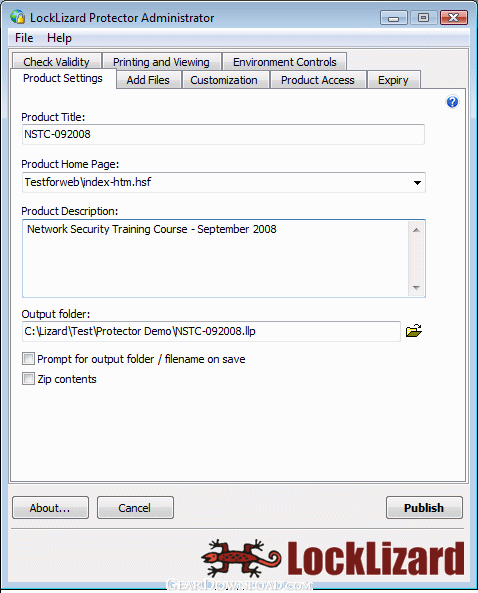478x593 pixels.
Task: Browse output folder with the folder icon
Action: coord(414,331)
